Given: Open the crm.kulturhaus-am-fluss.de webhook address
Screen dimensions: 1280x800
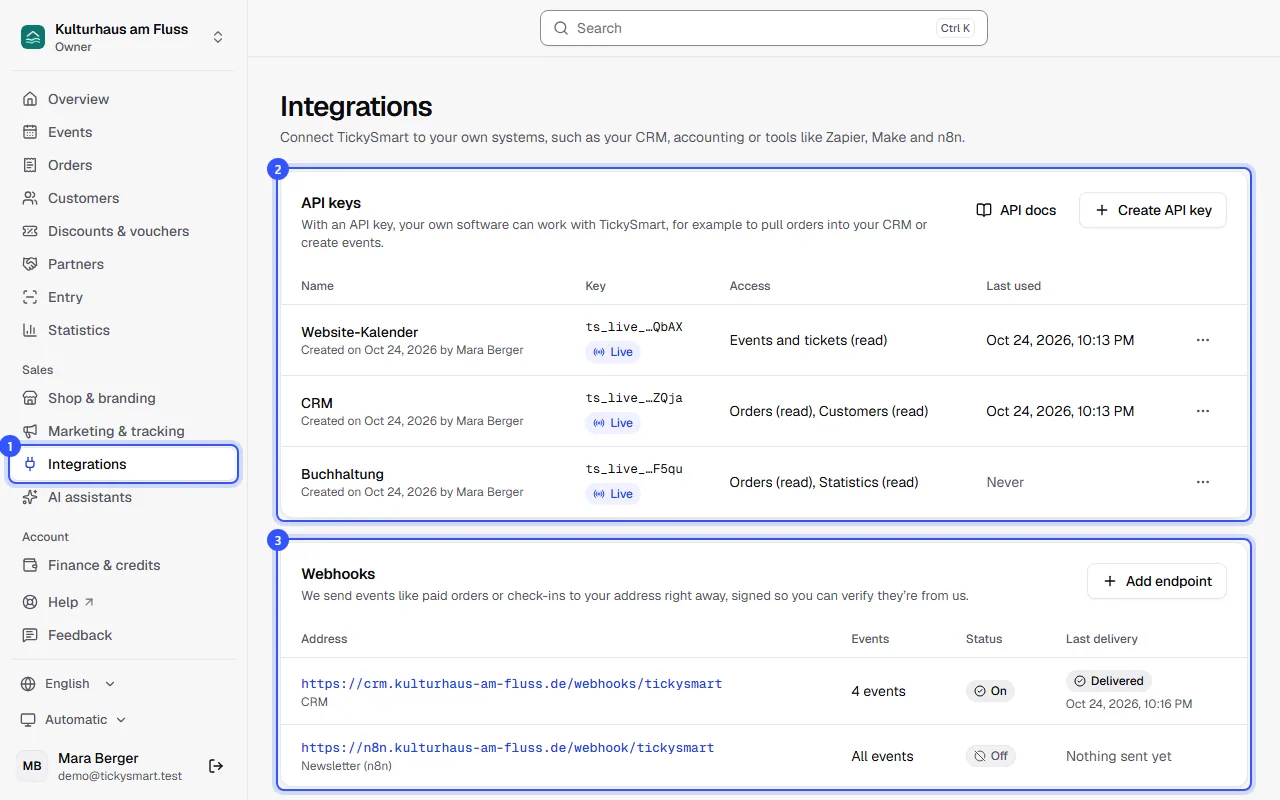Looking at the screenshot, I should (x=512, y=684).
